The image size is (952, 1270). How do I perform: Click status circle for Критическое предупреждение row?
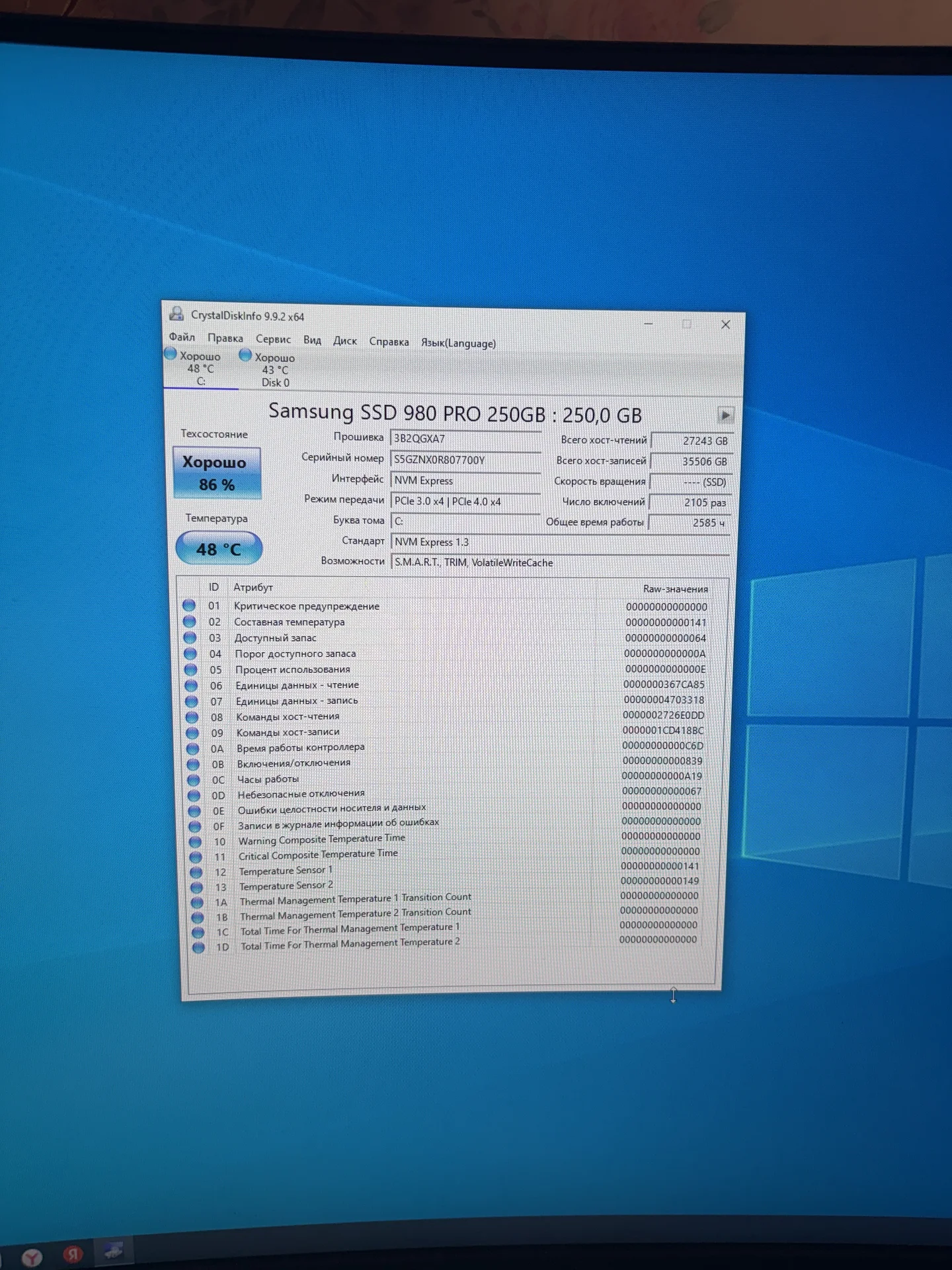[189, 605]
